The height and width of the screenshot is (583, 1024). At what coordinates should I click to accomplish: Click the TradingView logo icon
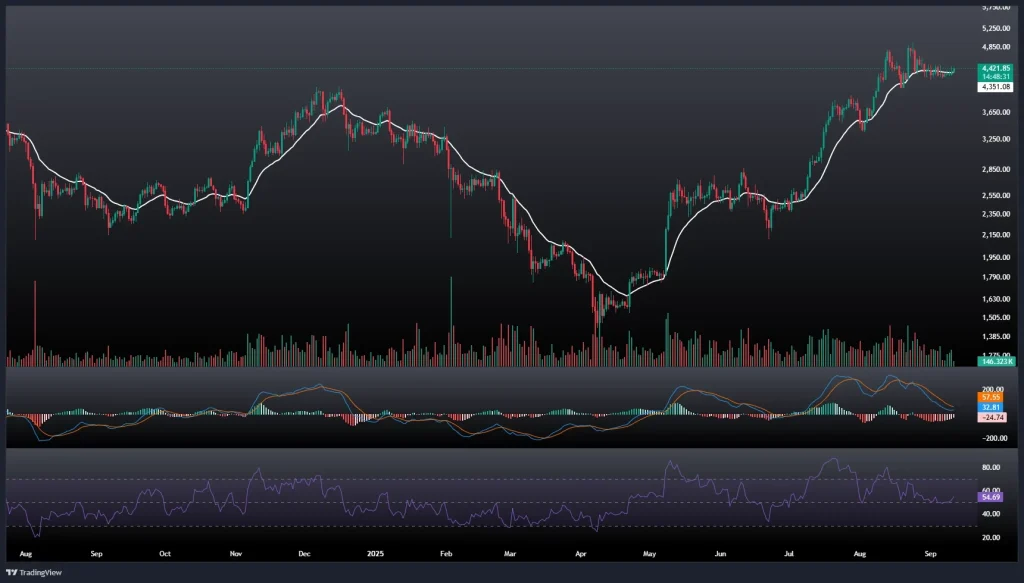point(11,573)
